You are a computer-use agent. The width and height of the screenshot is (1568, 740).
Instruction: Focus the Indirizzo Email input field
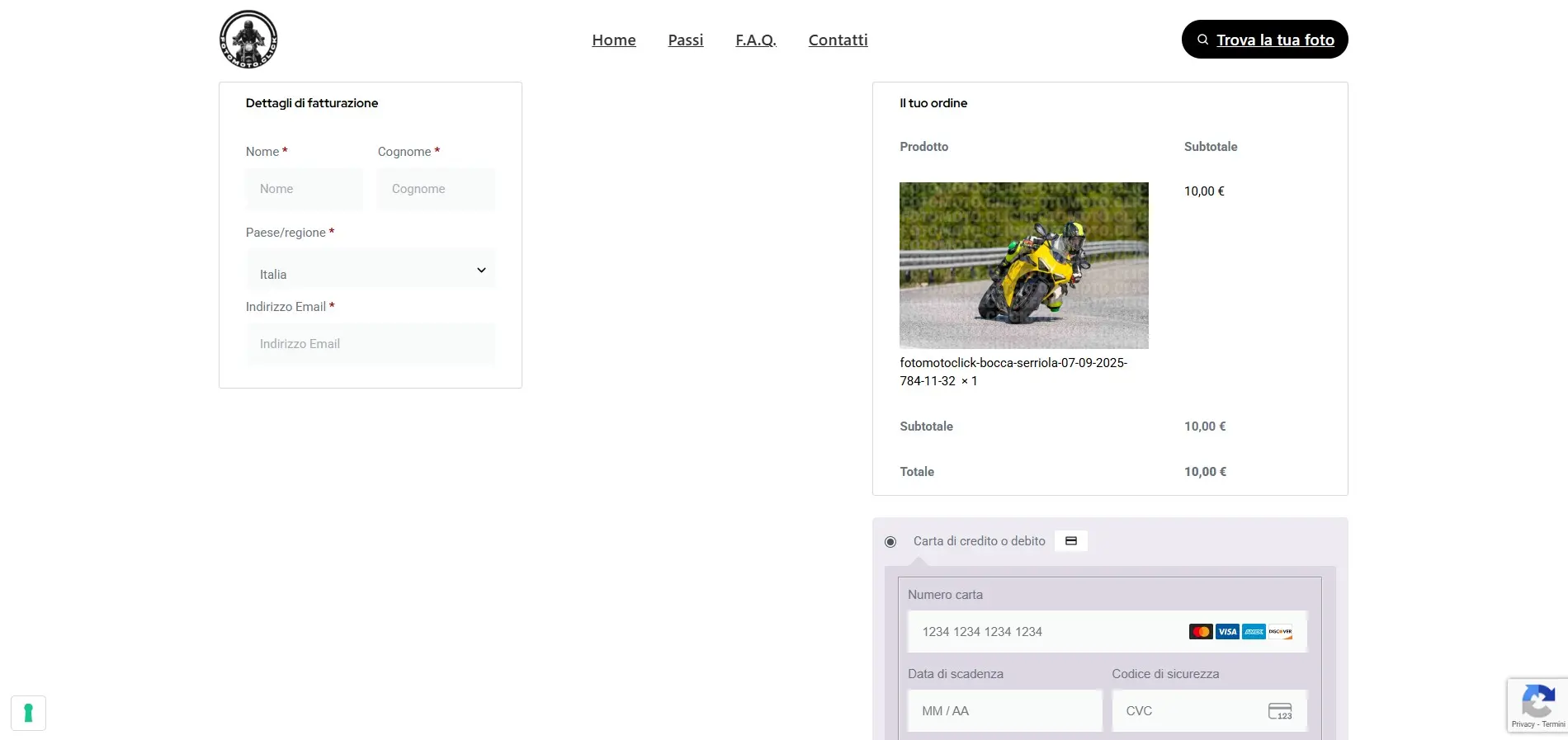click(371, 344)
